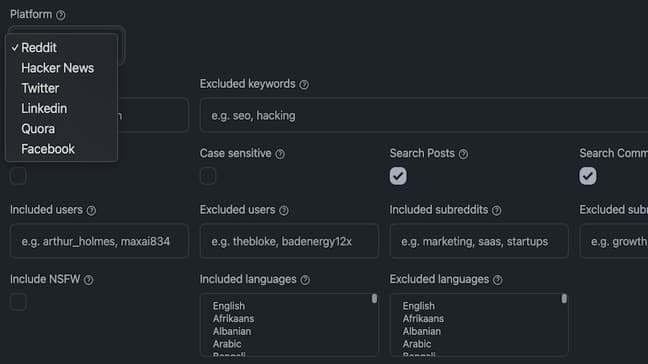This screenshot has width=648, height=364.
Task: Click help icon beside Include NSFW
Action: pos(88,280)
